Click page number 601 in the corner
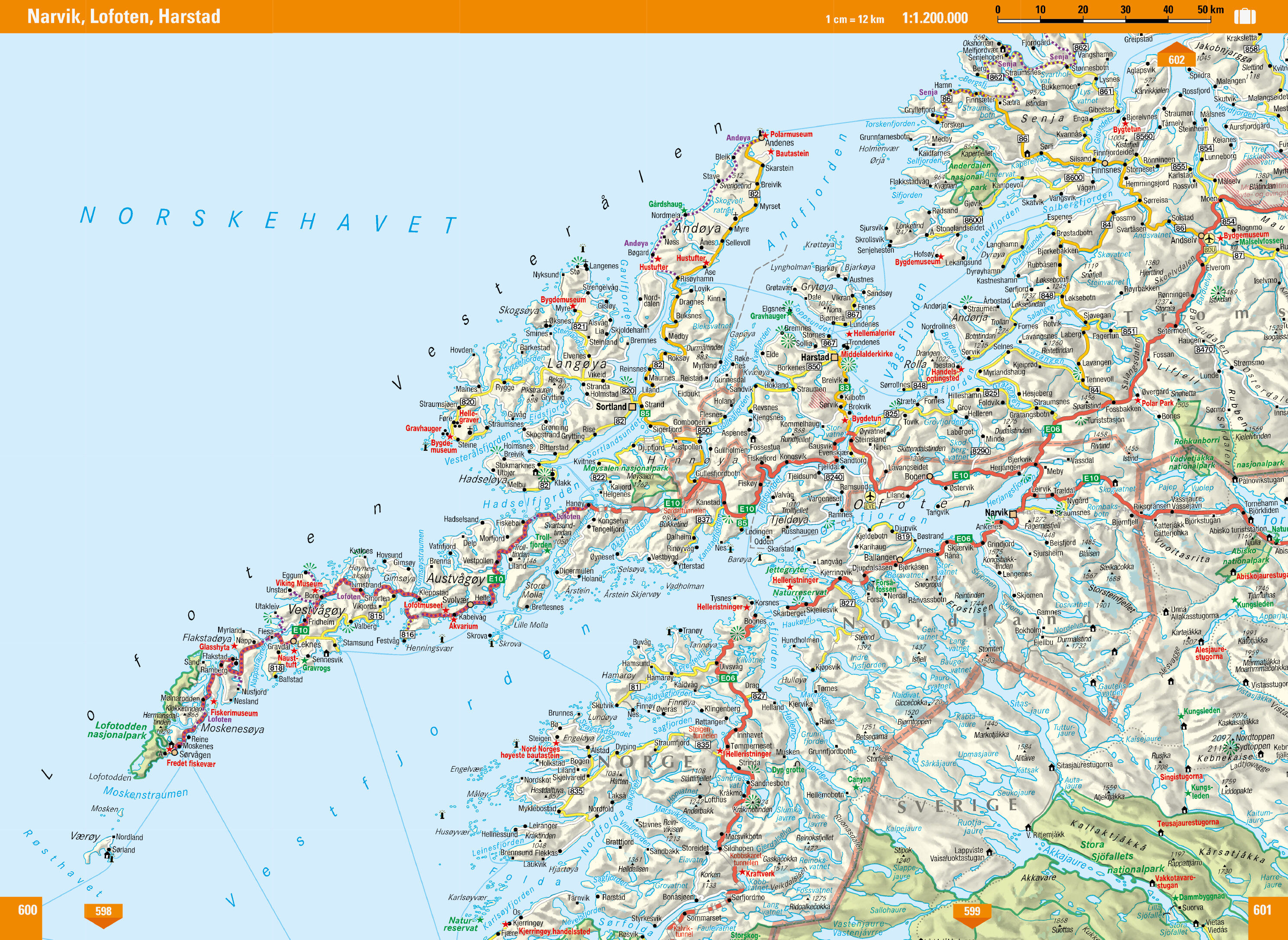 coord(1262,910)
